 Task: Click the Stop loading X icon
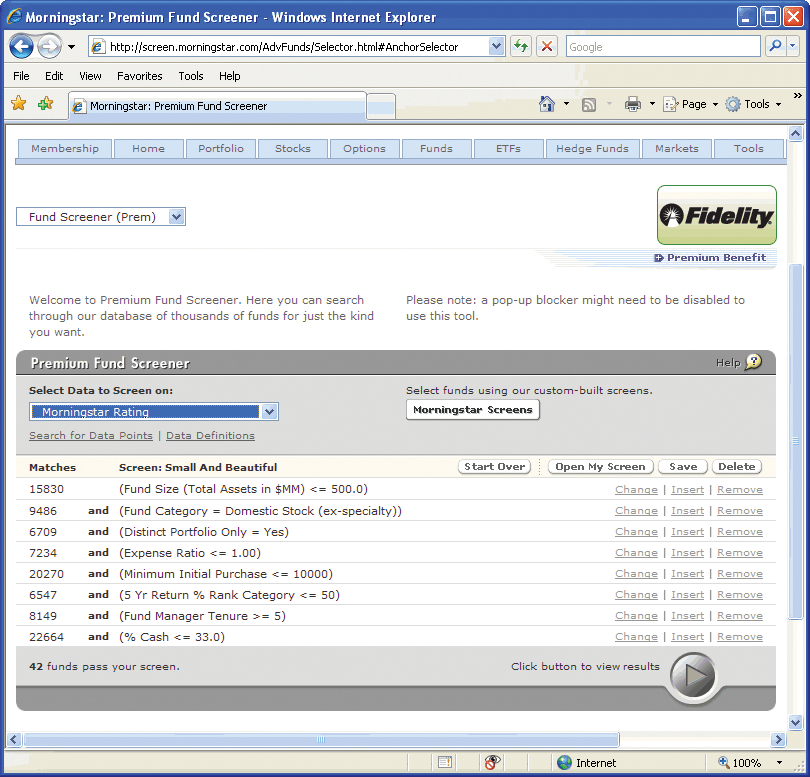[x=546, y=46]
